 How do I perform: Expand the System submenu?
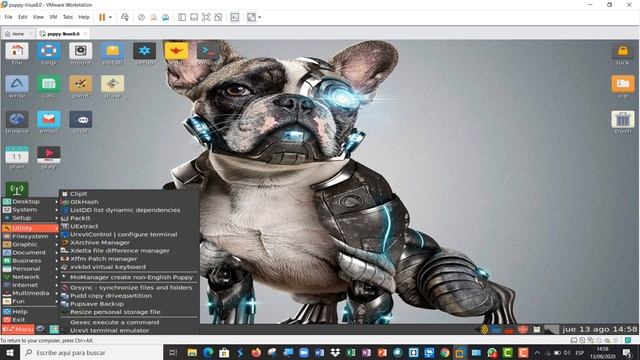pyautogui.click(x=30, y=210)
